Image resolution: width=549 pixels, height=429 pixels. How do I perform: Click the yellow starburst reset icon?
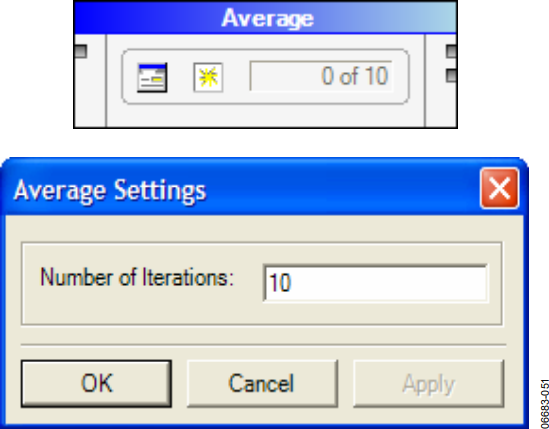coord(208,77)
